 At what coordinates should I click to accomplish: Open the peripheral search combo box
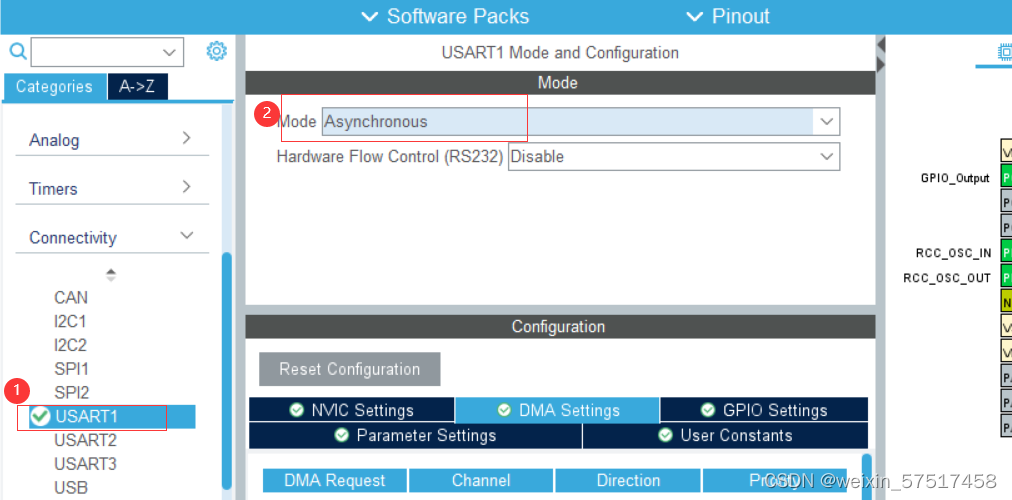pyautogui.click(x=107, y=52)
